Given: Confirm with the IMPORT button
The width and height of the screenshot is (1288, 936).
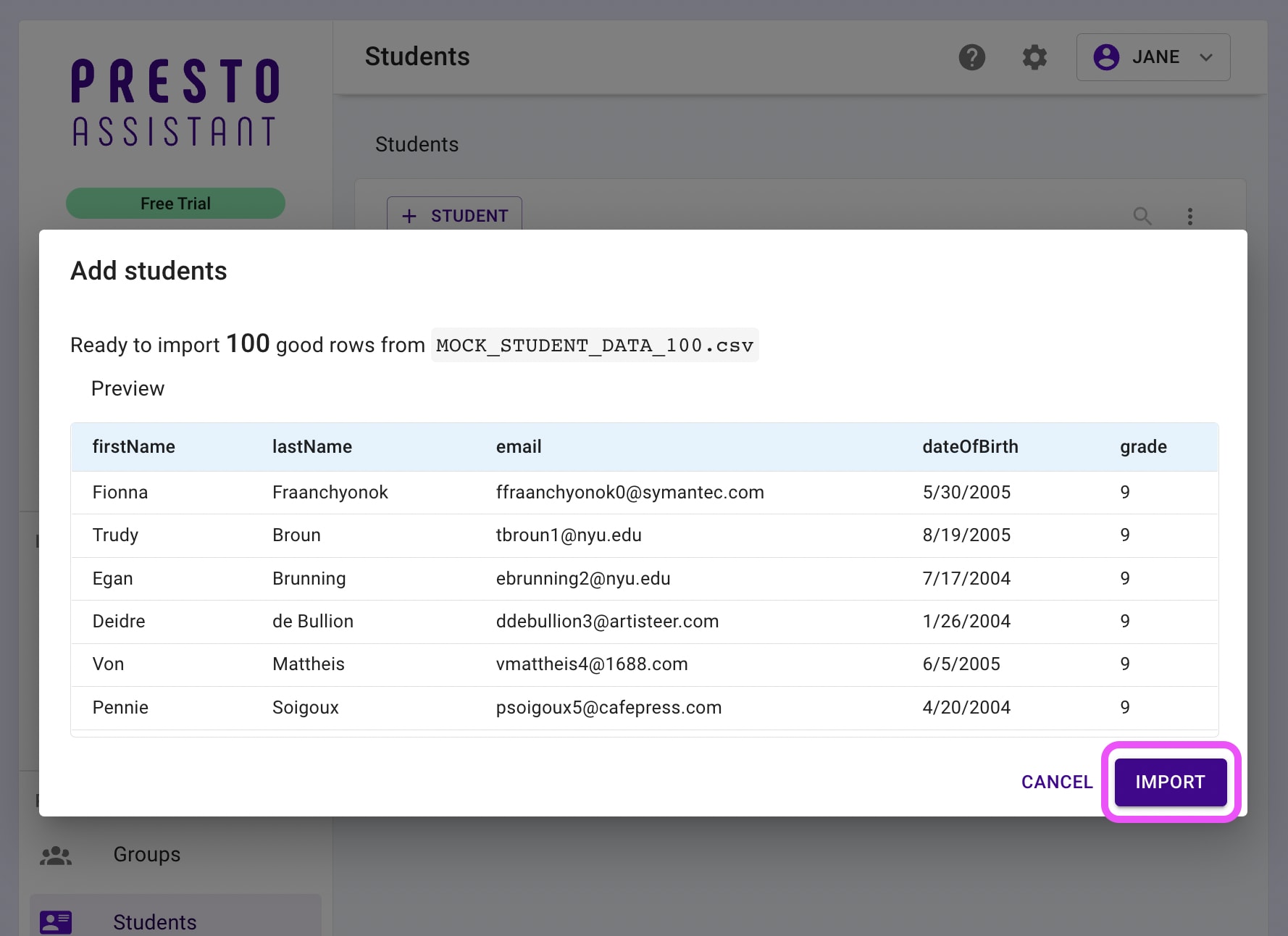Looking at the screenshot, I should click(1171, 782).
